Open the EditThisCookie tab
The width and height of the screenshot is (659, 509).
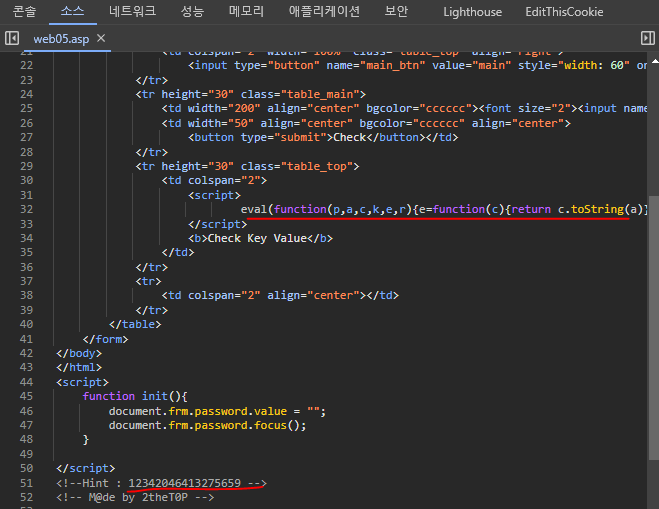point(564,12)
